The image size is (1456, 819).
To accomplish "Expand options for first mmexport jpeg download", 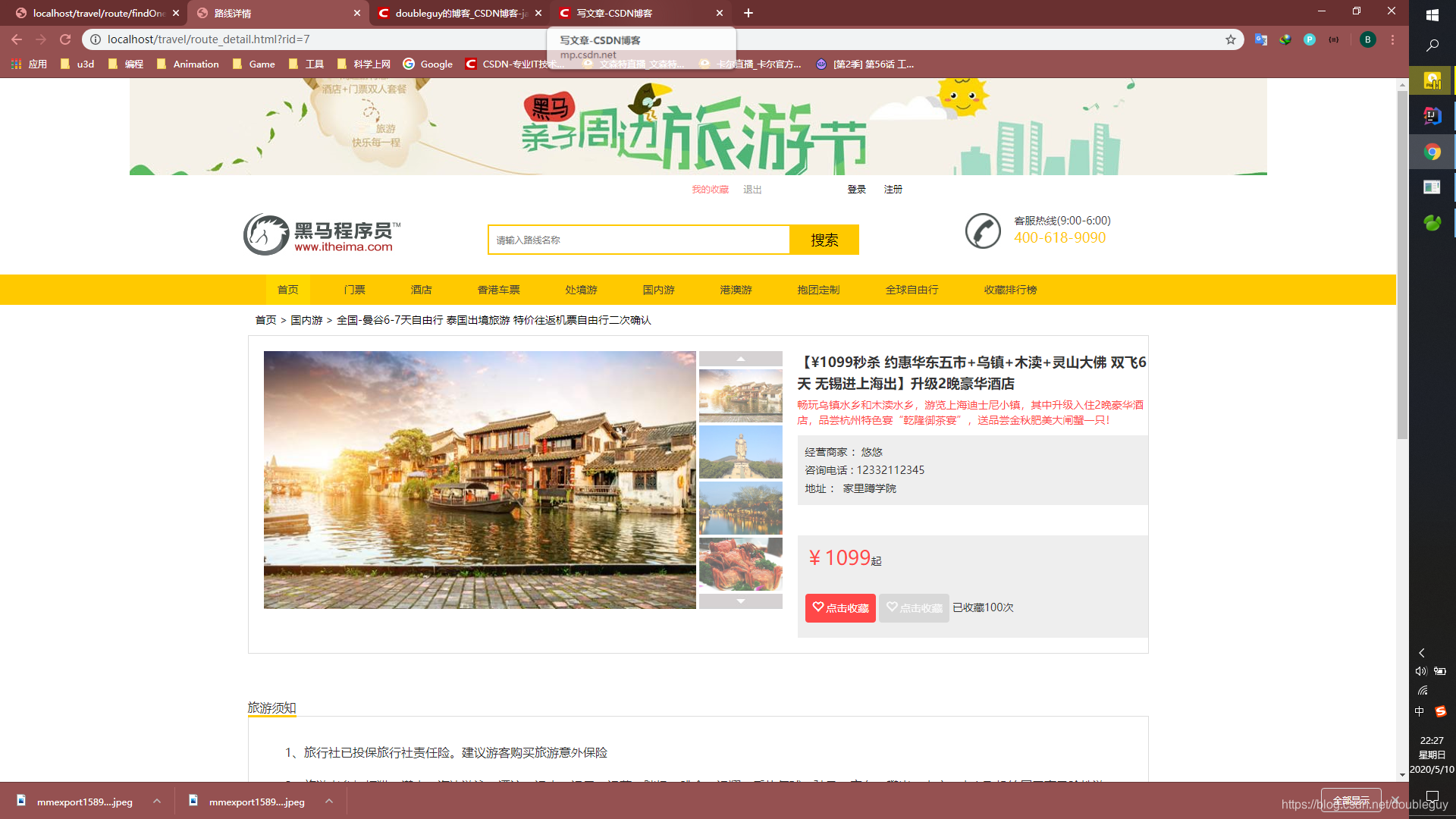I will [x=157, y=801].
